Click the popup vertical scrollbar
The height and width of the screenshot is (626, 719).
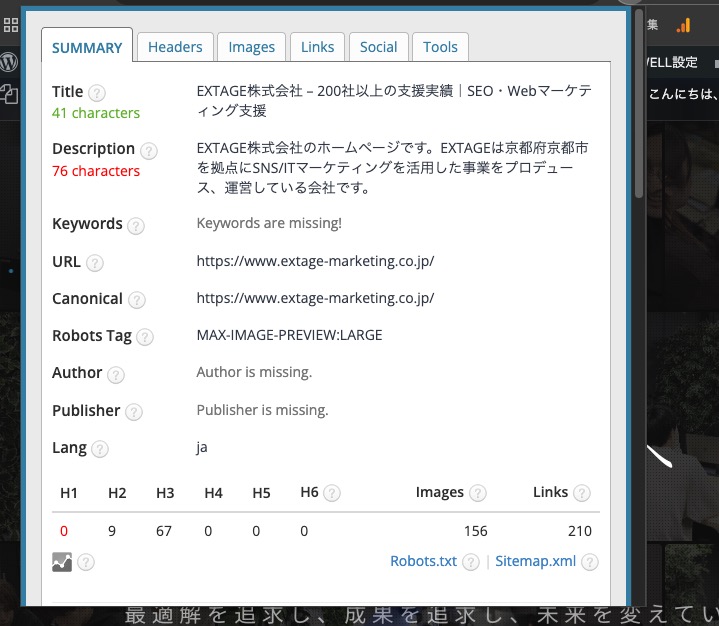point(638,103)
